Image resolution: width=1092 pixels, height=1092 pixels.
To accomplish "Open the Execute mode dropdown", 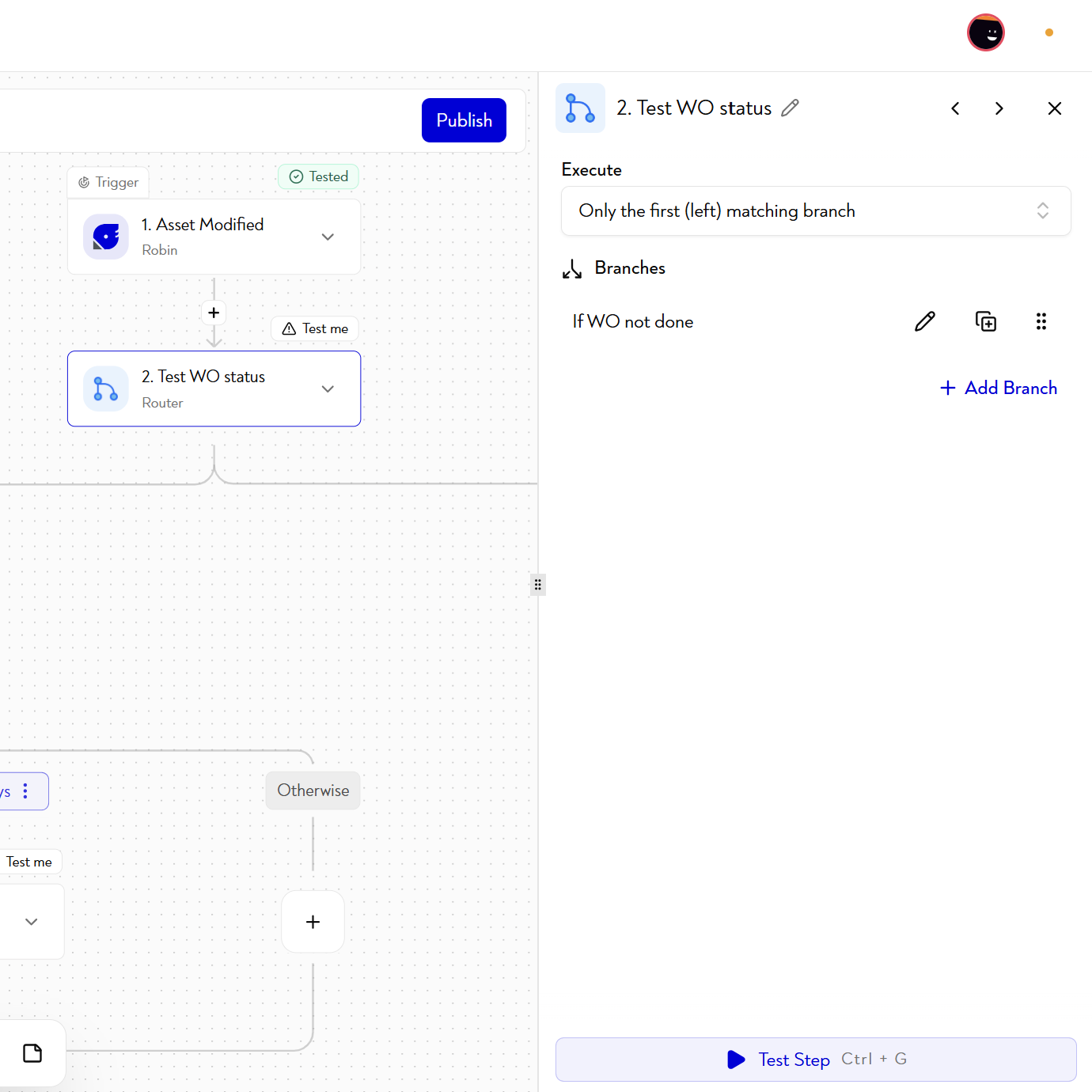I will (x=816, y=211).
